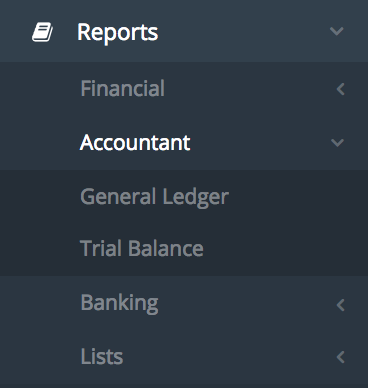Screen dimensions: 368x388
Task: Click the word Balance in Trial Balance
Action: (166, 248)
